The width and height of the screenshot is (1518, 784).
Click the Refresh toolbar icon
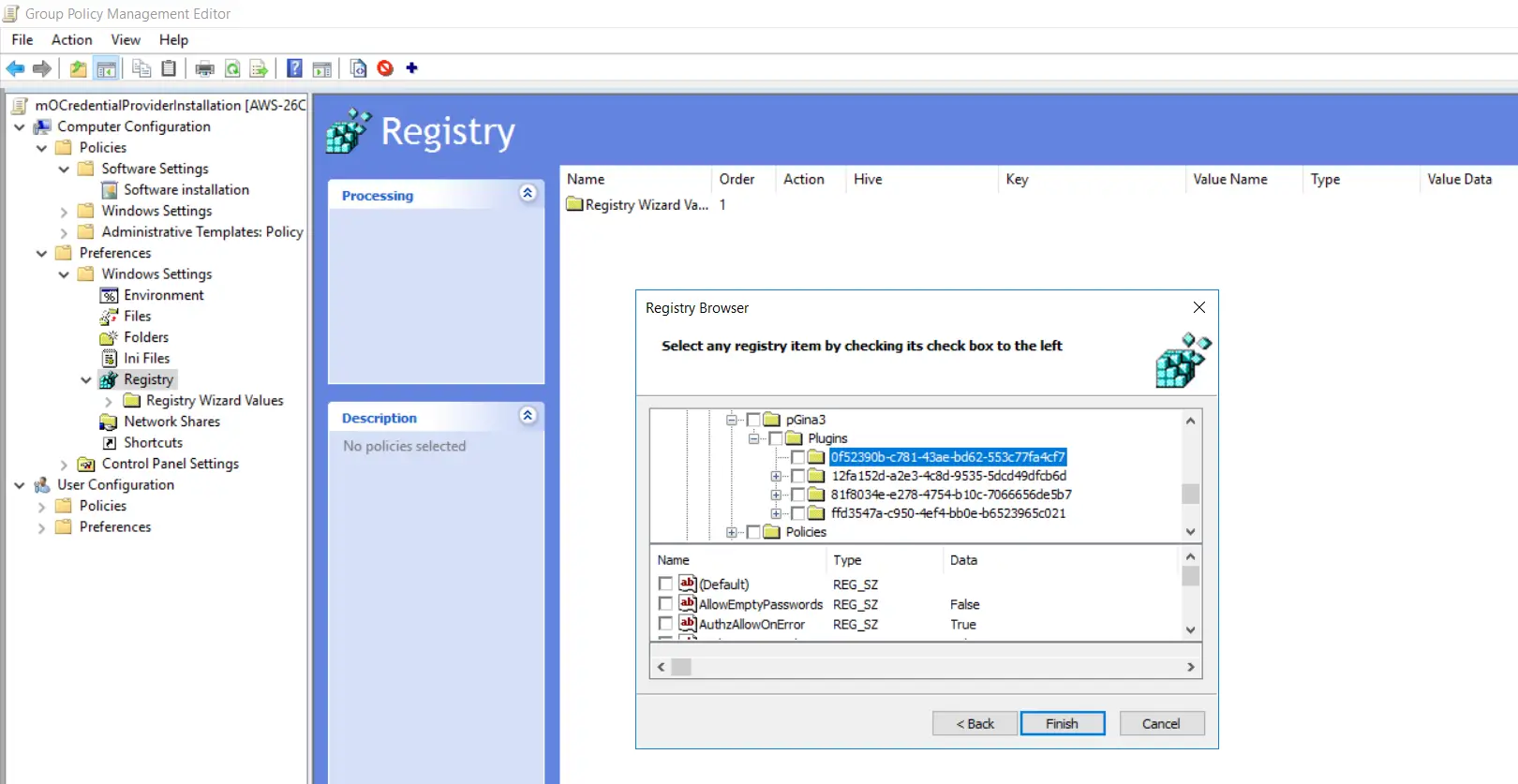232,68
